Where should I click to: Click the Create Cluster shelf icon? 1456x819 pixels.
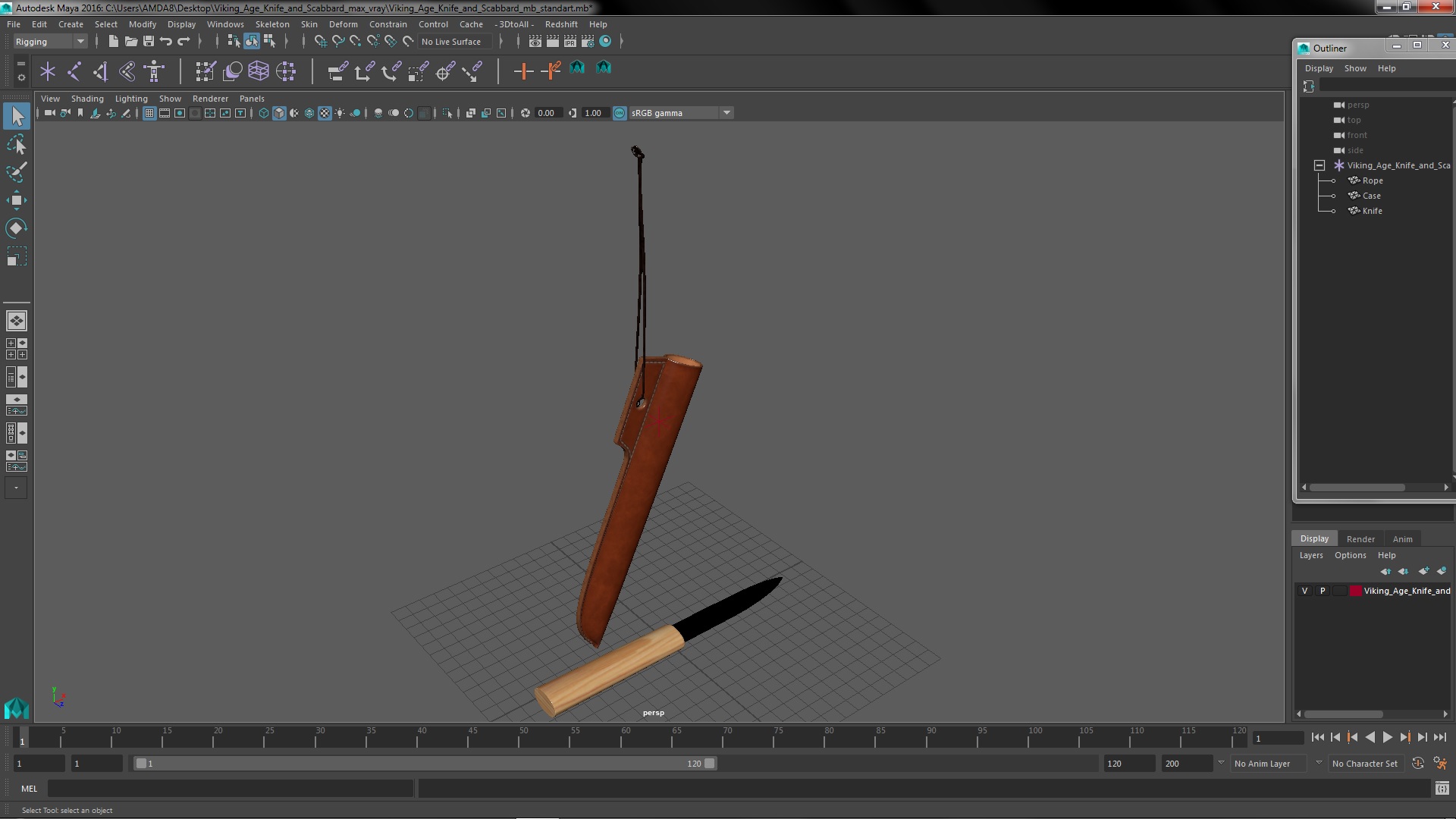tap(286, 71)
